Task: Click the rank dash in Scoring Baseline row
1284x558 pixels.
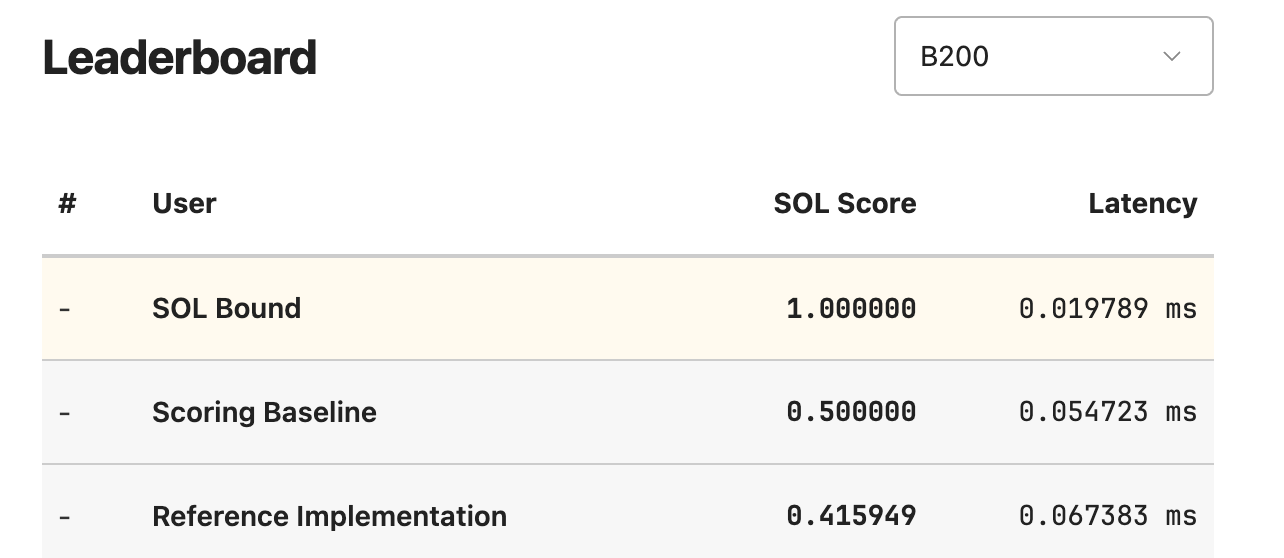Action: click(65, 413)
